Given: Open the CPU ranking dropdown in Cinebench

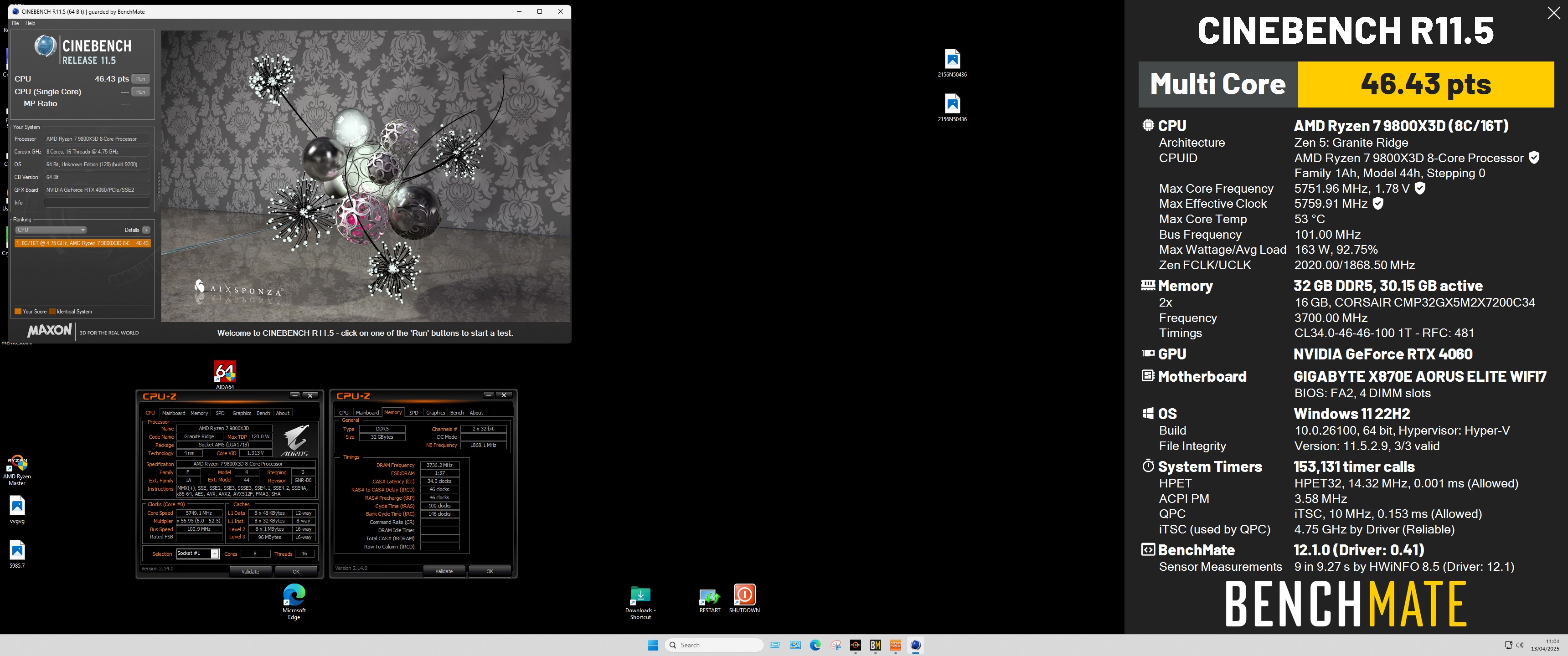Looking at the screenshot, I should pyautogui.click(x=51, y=230).
